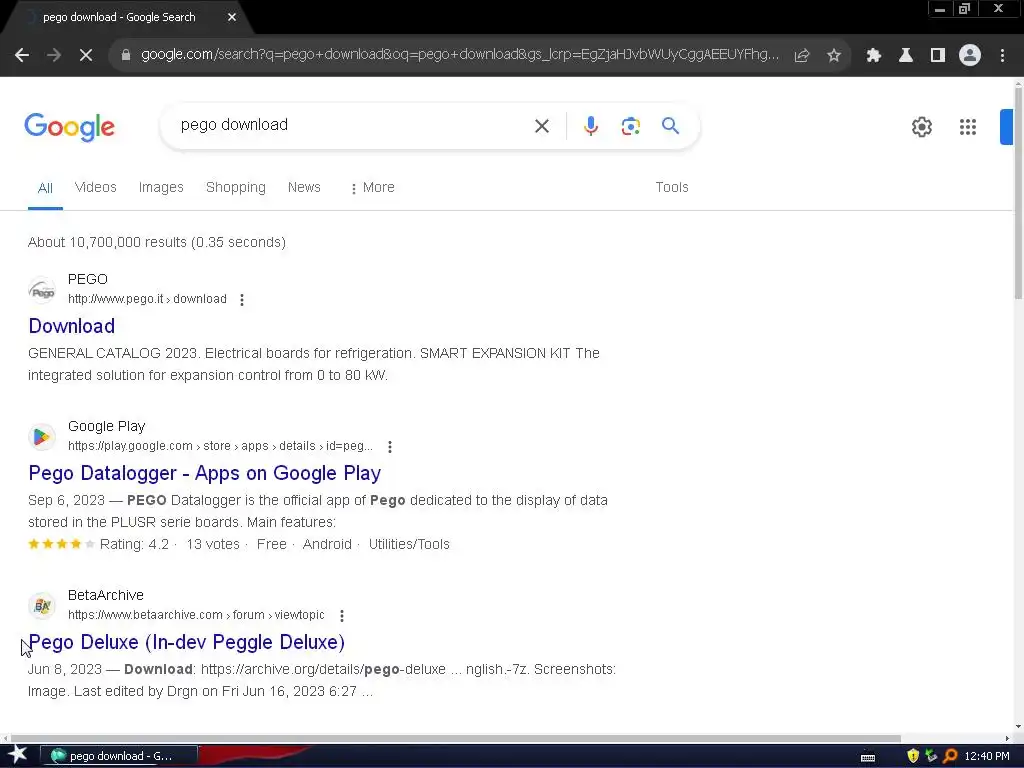Click into the Google search input field
Screen dimensions: 1024x768
pos(353,125)
